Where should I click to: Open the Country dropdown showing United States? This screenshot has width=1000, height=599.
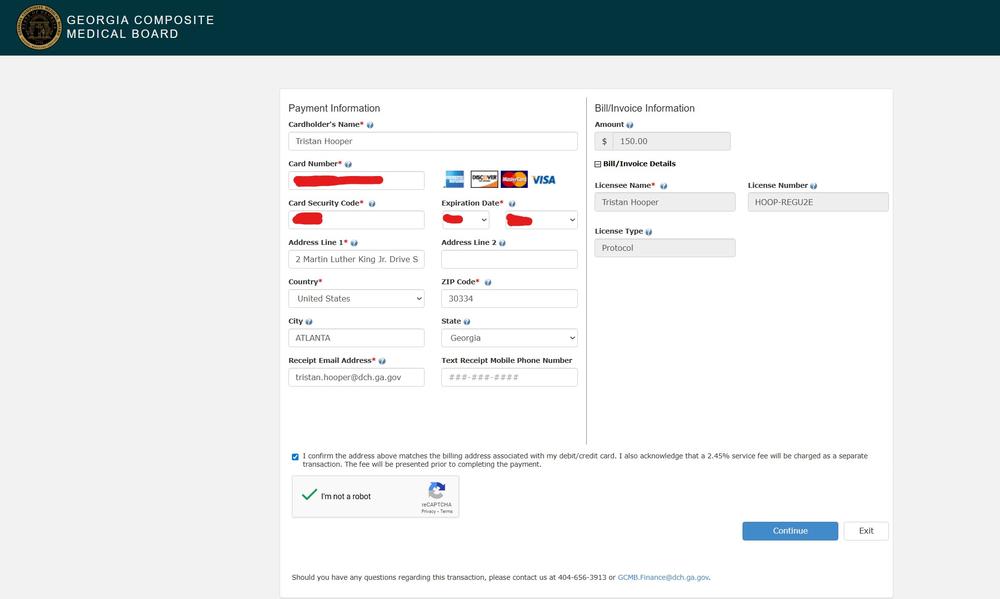click(356, 298)
